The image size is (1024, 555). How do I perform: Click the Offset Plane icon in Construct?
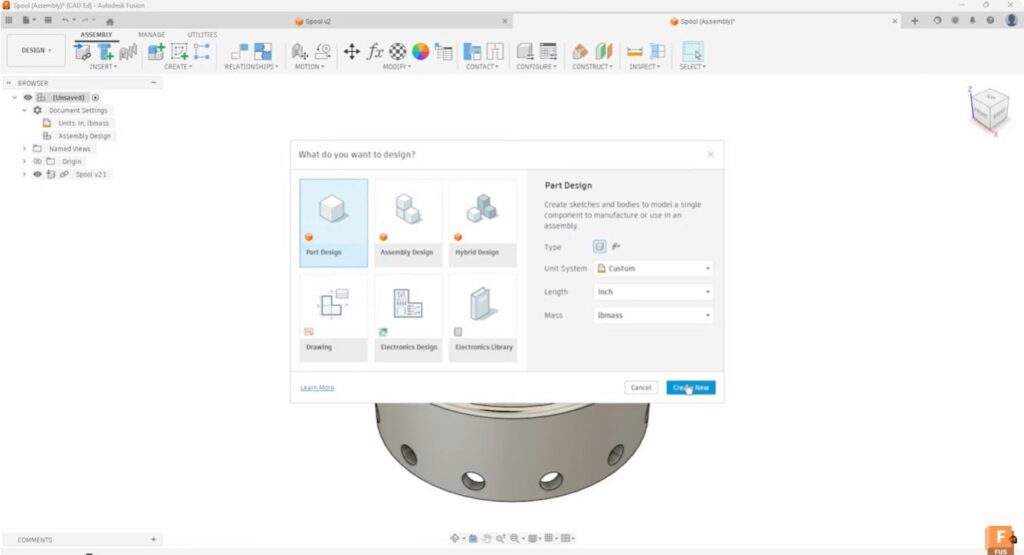(580, 52)
